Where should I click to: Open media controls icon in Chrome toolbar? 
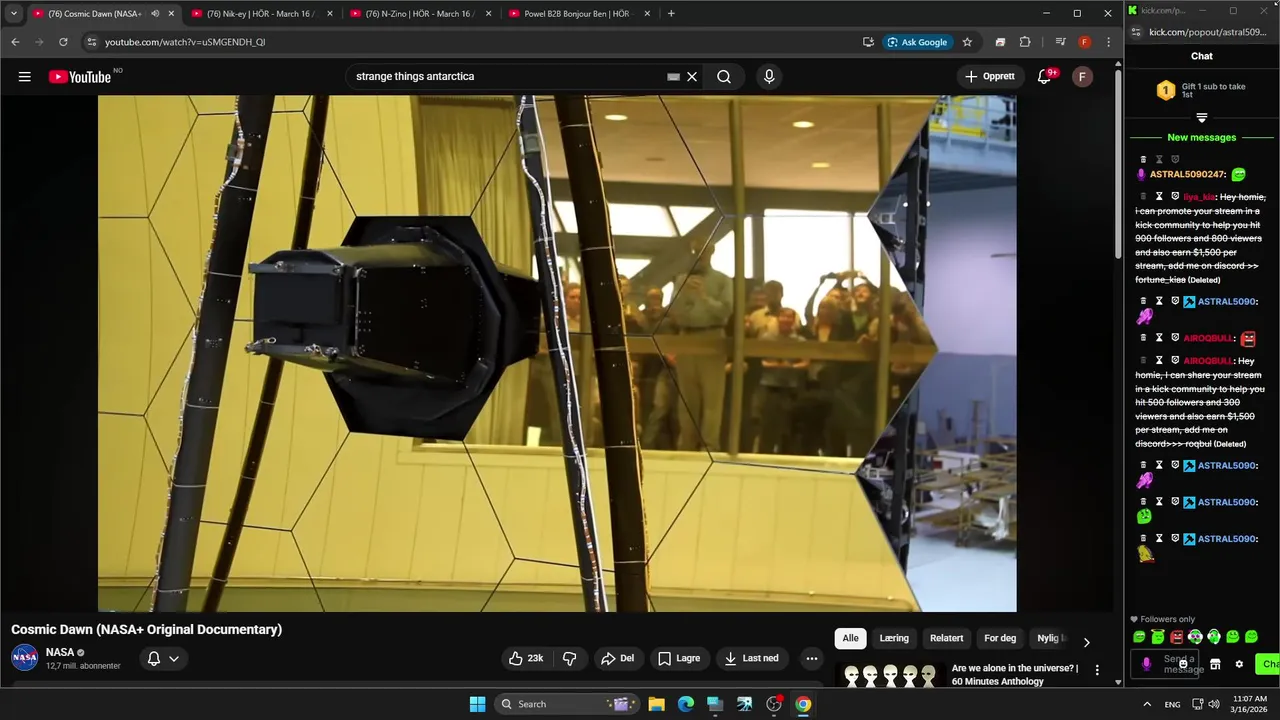tap(1060, 42)
